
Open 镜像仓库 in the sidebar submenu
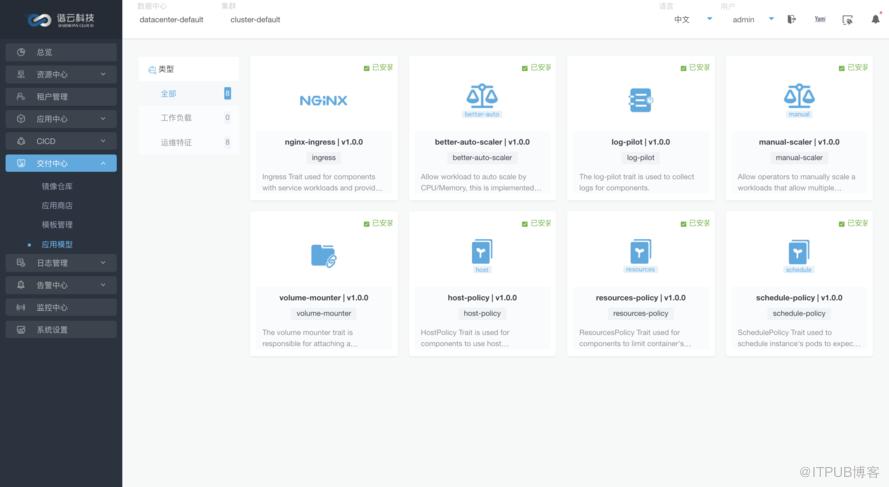pyautogui.click(x=57, y=186)
